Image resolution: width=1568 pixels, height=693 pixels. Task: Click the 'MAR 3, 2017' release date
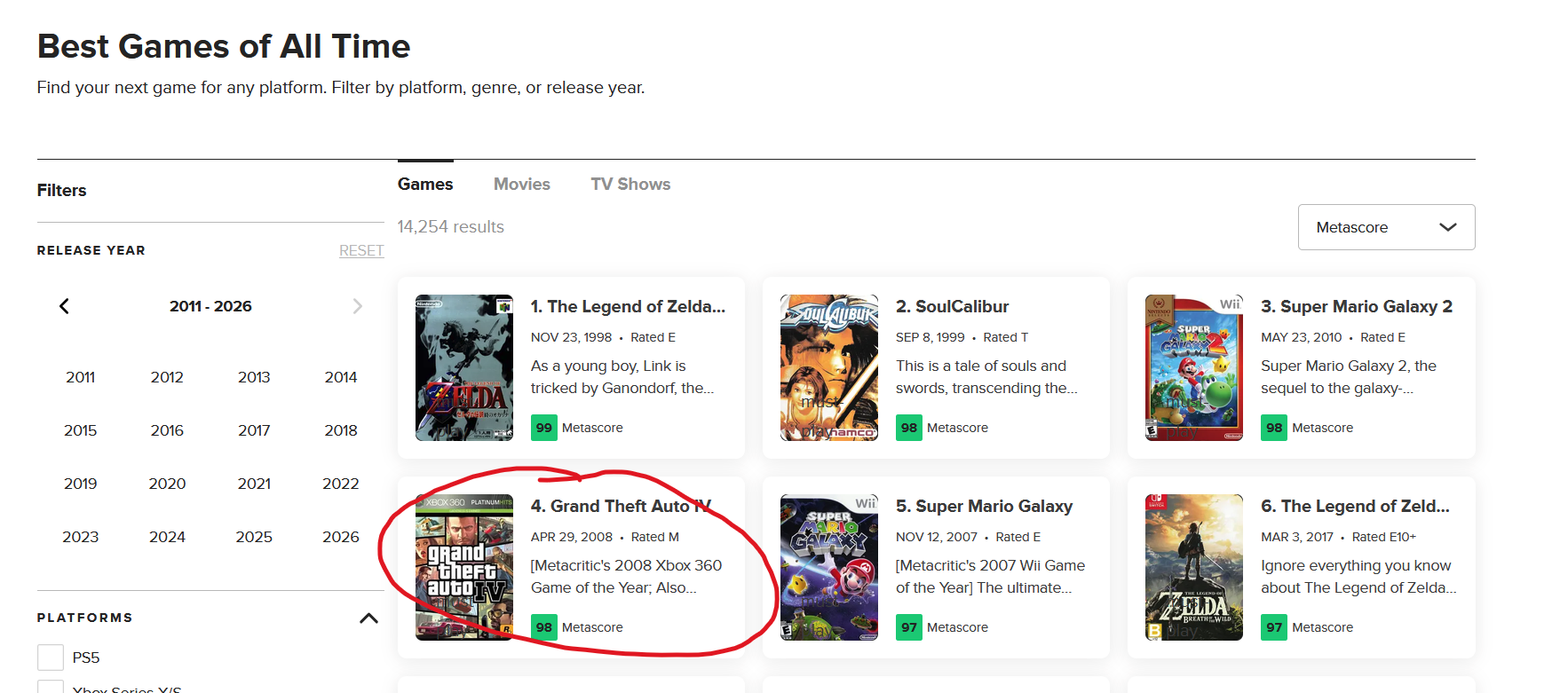pyautogui.click(x=1297, y=537)
